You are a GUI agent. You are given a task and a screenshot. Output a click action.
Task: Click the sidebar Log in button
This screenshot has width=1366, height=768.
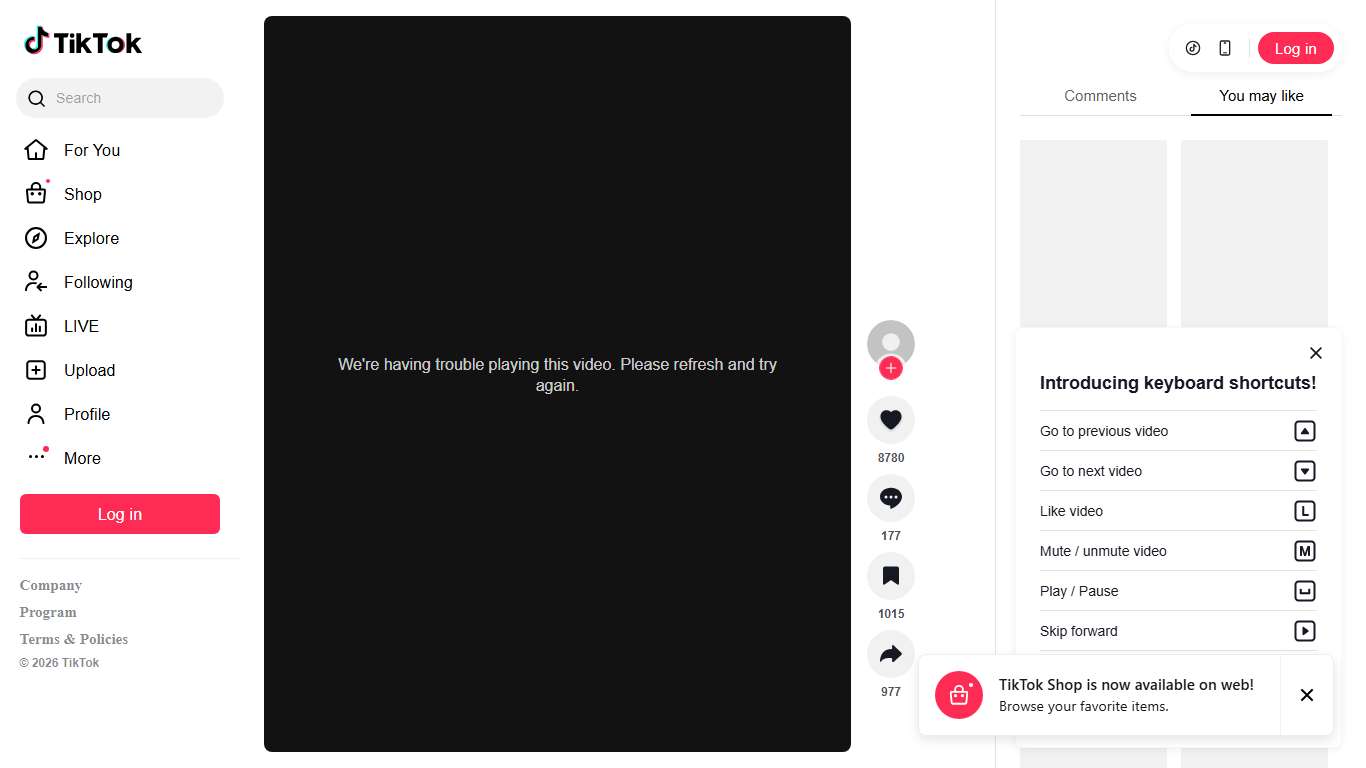coord(120,514)
